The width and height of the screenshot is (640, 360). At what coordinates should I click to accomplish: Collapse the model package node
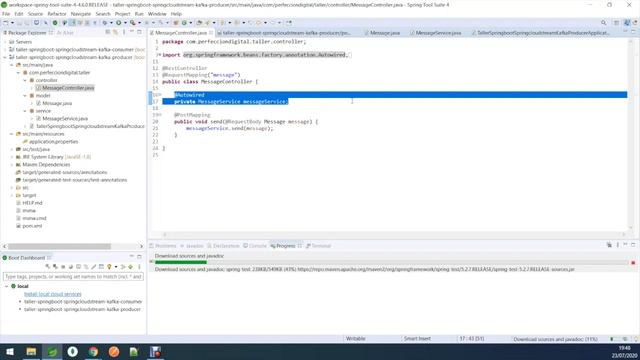coord(25,96)
